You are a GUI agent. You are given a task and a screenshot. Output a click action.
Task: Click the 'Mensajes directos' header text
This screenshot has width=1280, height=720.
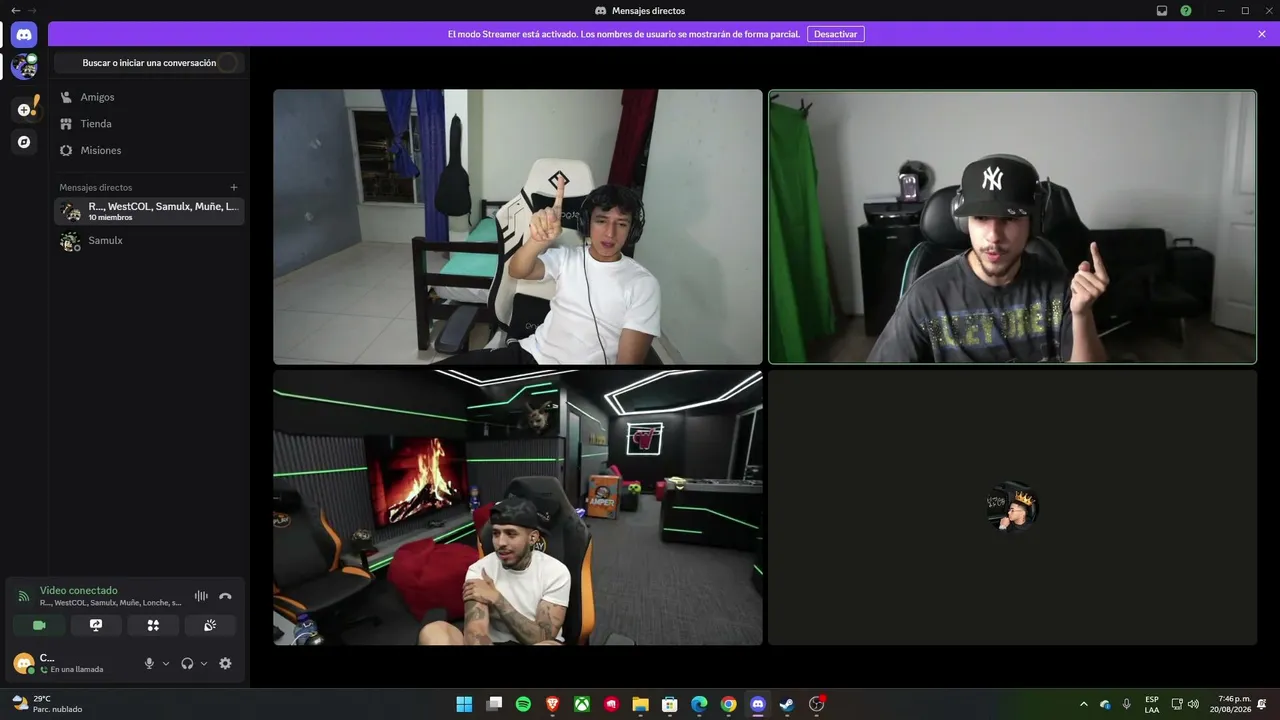pos(96,188)
